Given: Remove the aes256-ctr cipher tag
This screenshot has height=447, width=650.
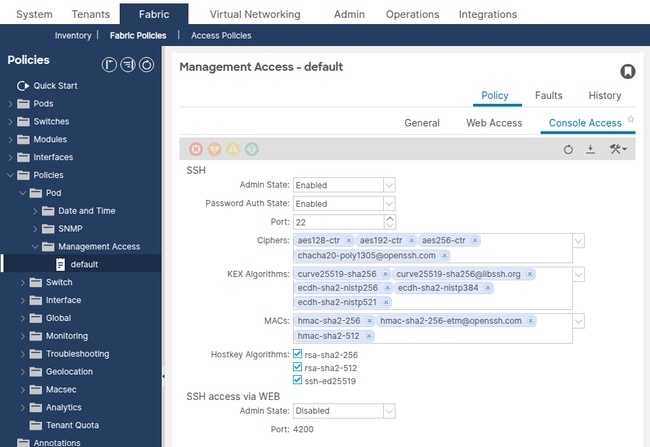Looking at the screenshot, I should (475, 241).
